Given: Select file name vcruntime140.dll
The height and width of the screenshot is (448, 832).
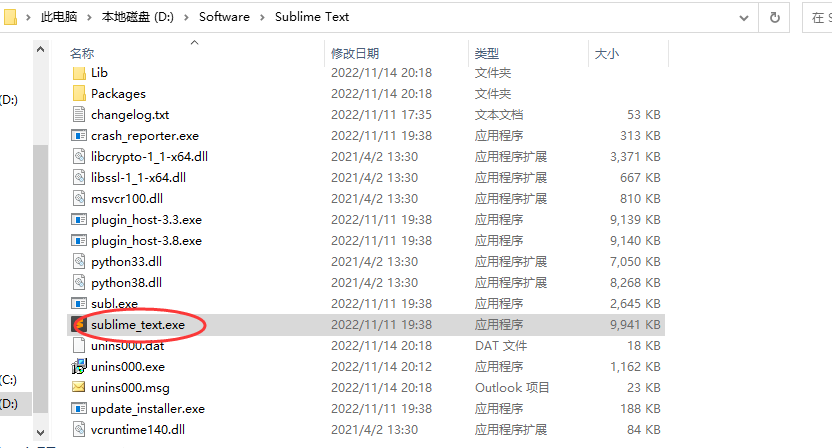Looking at the screenshot, I should tap(138, 430).
